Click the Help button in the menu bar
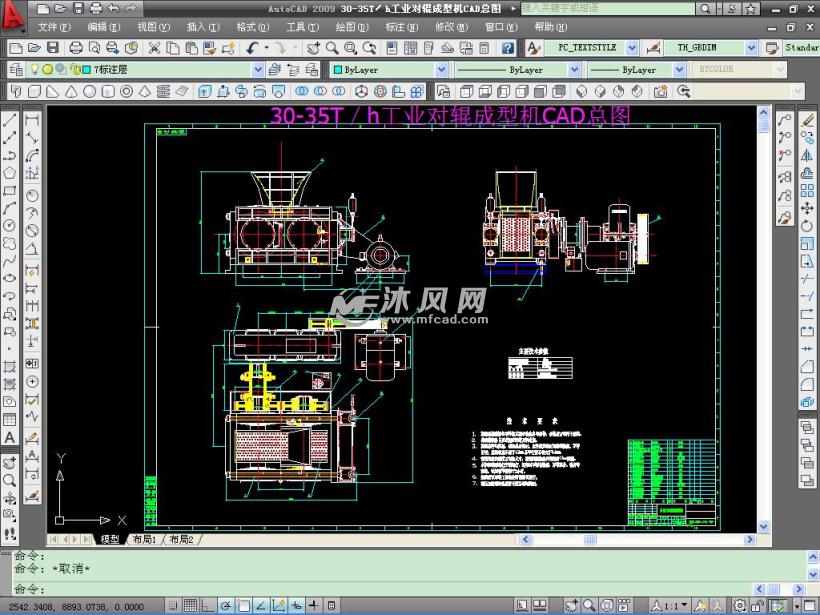The image size is (820, 615). point(549,27)
